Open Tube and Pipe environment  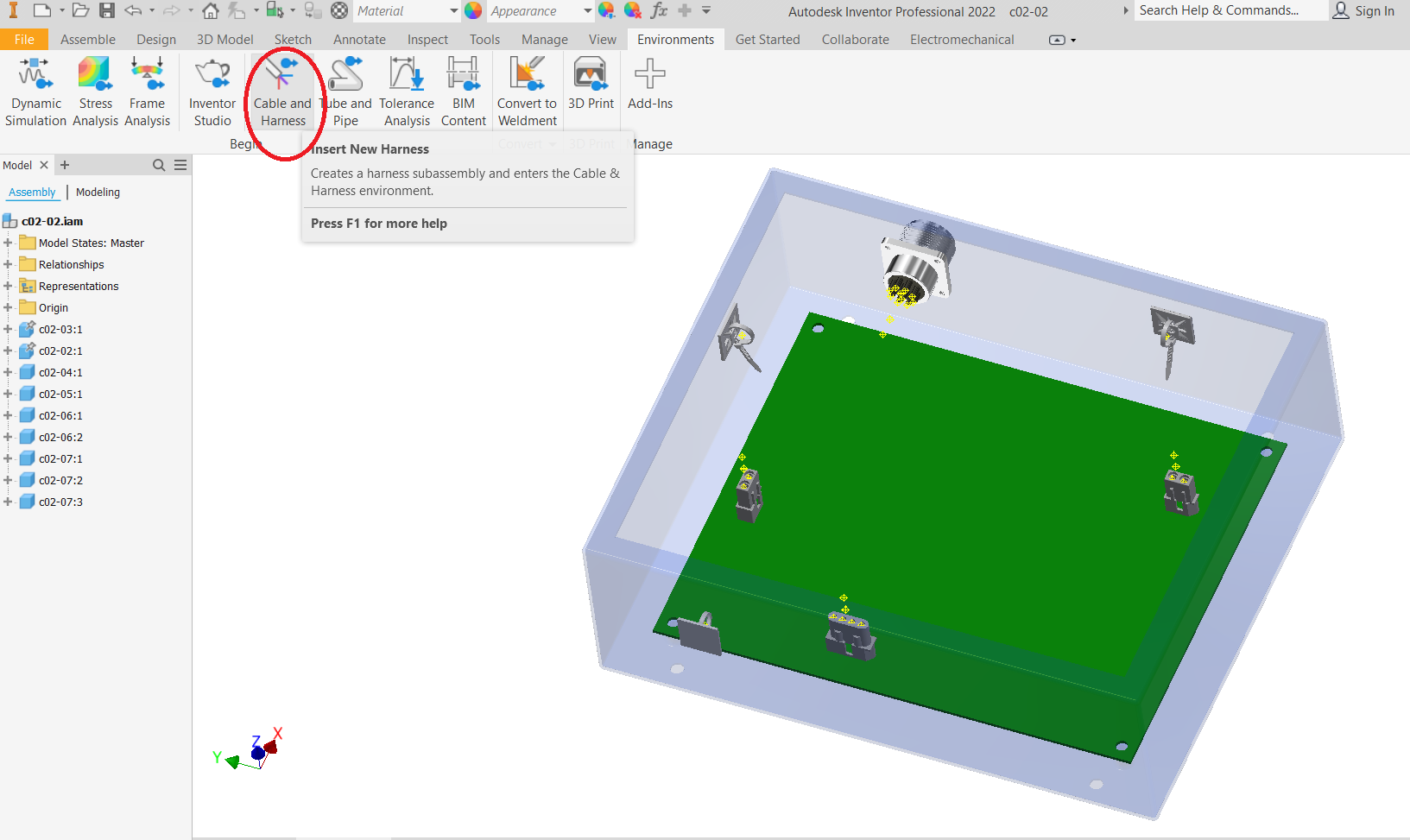pyautogui.click(x=346, y=91)
